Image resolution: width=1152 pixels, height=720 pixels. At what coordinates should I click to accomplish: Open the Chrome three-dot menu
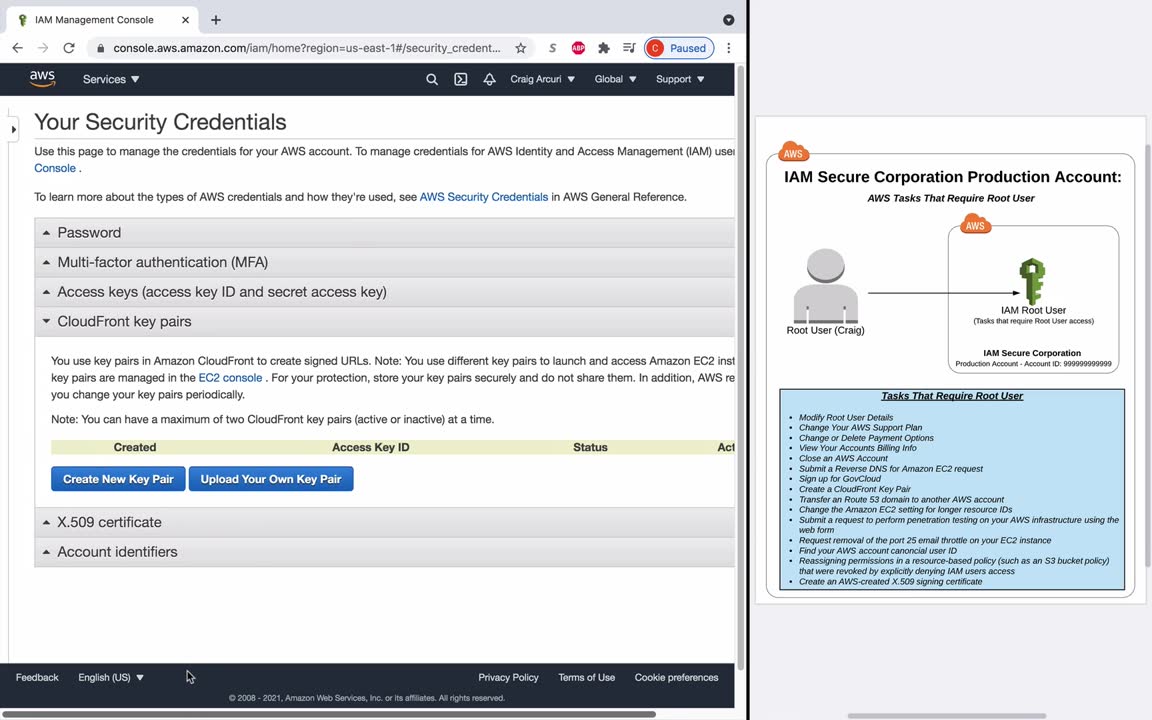[729, 48]
